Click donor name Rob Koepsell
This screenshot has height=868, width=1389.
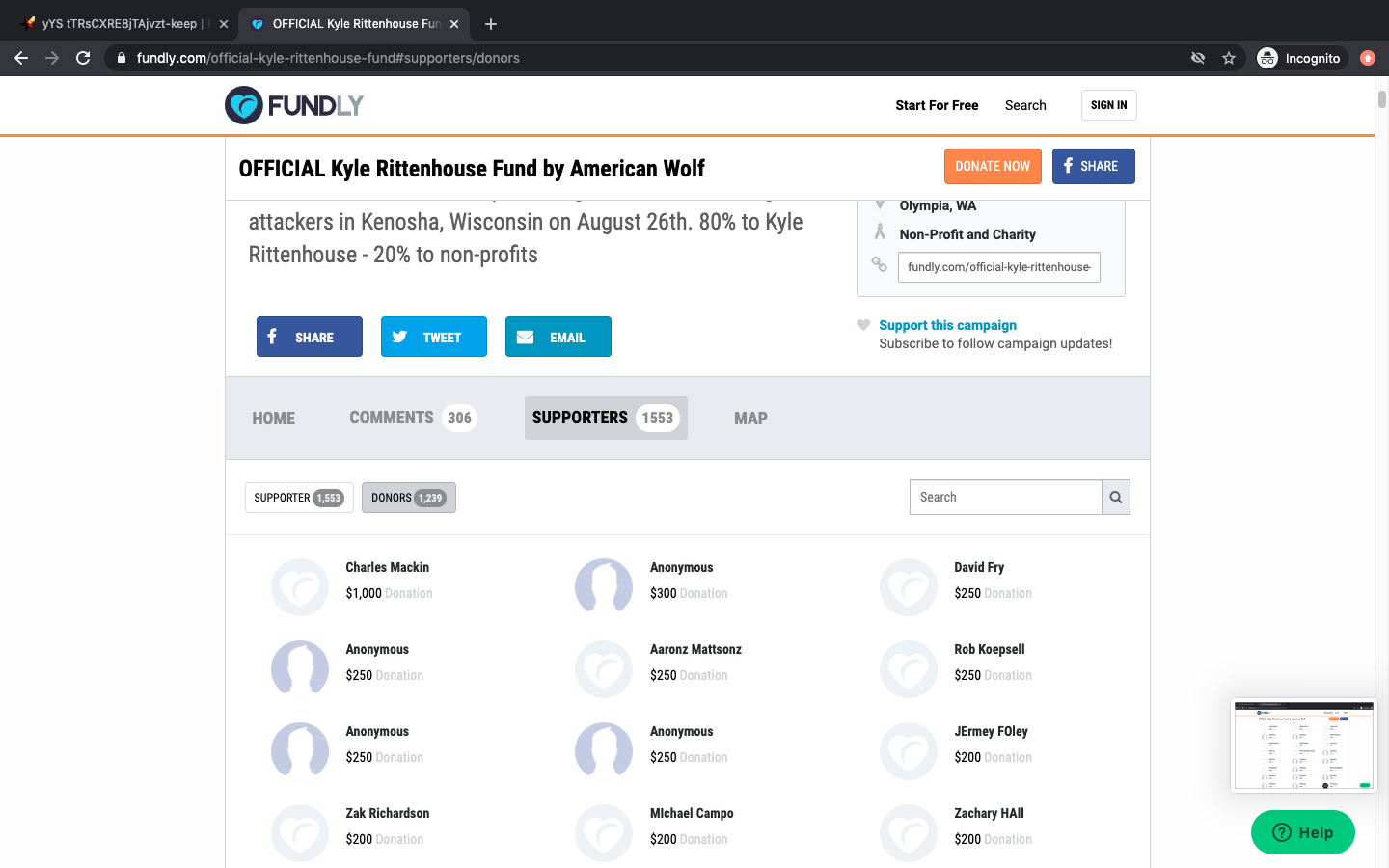point(990,649)
